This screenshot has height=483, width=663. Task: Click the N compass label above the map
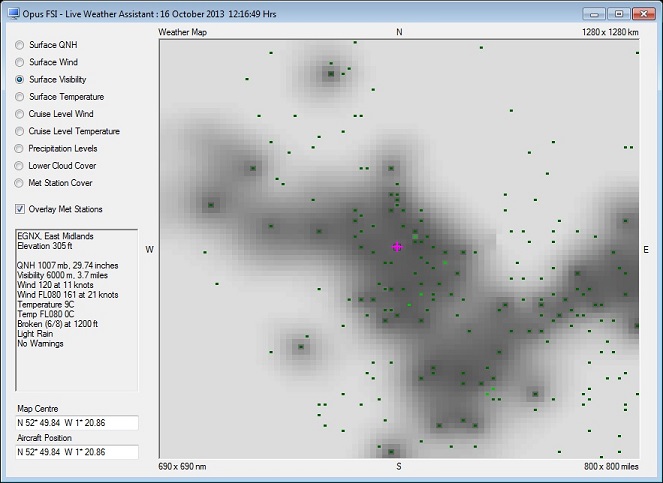tap(399, 32)
